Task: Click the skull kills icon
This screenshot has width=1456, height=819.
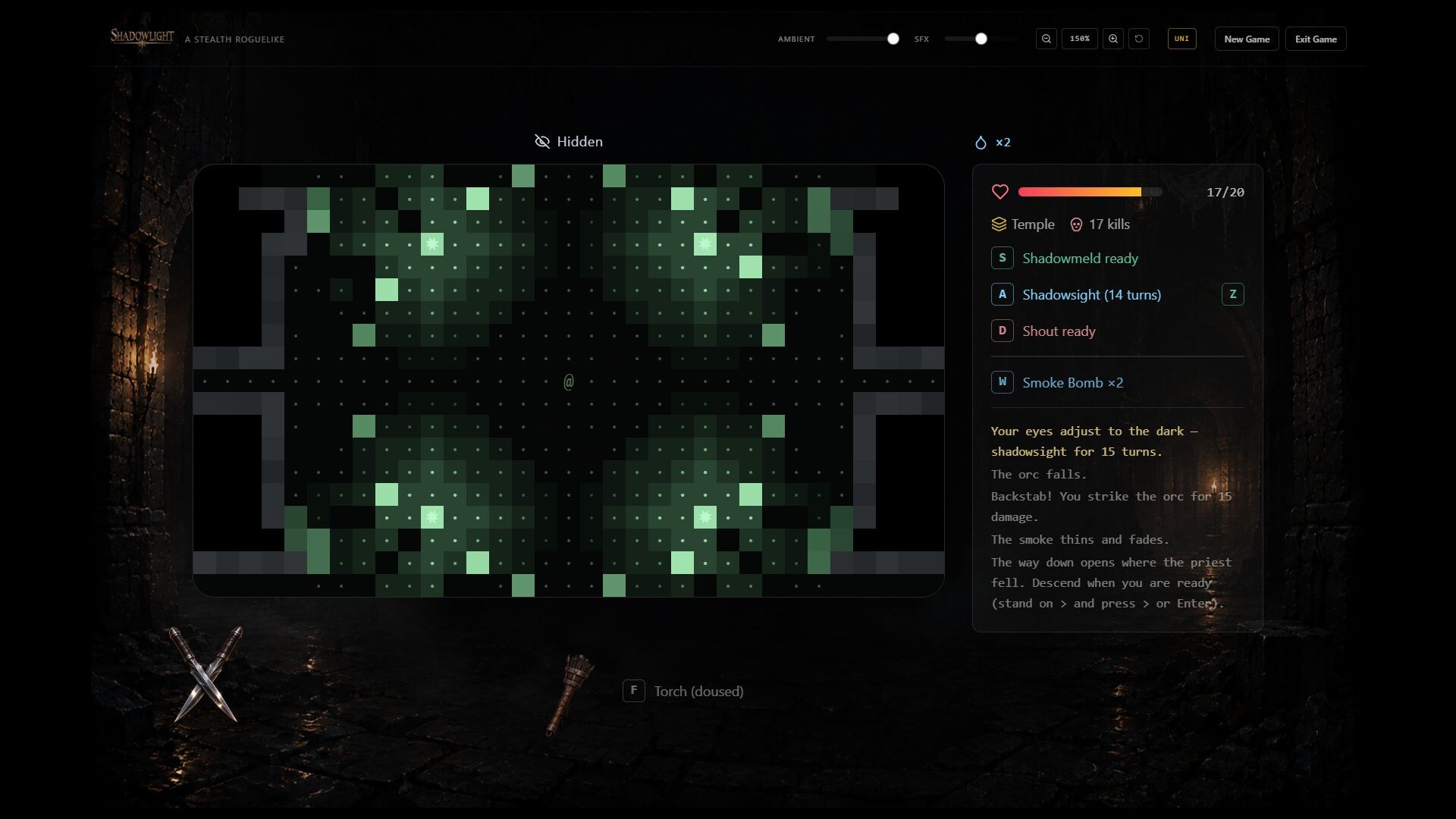Action: [x=1076, y=224]
